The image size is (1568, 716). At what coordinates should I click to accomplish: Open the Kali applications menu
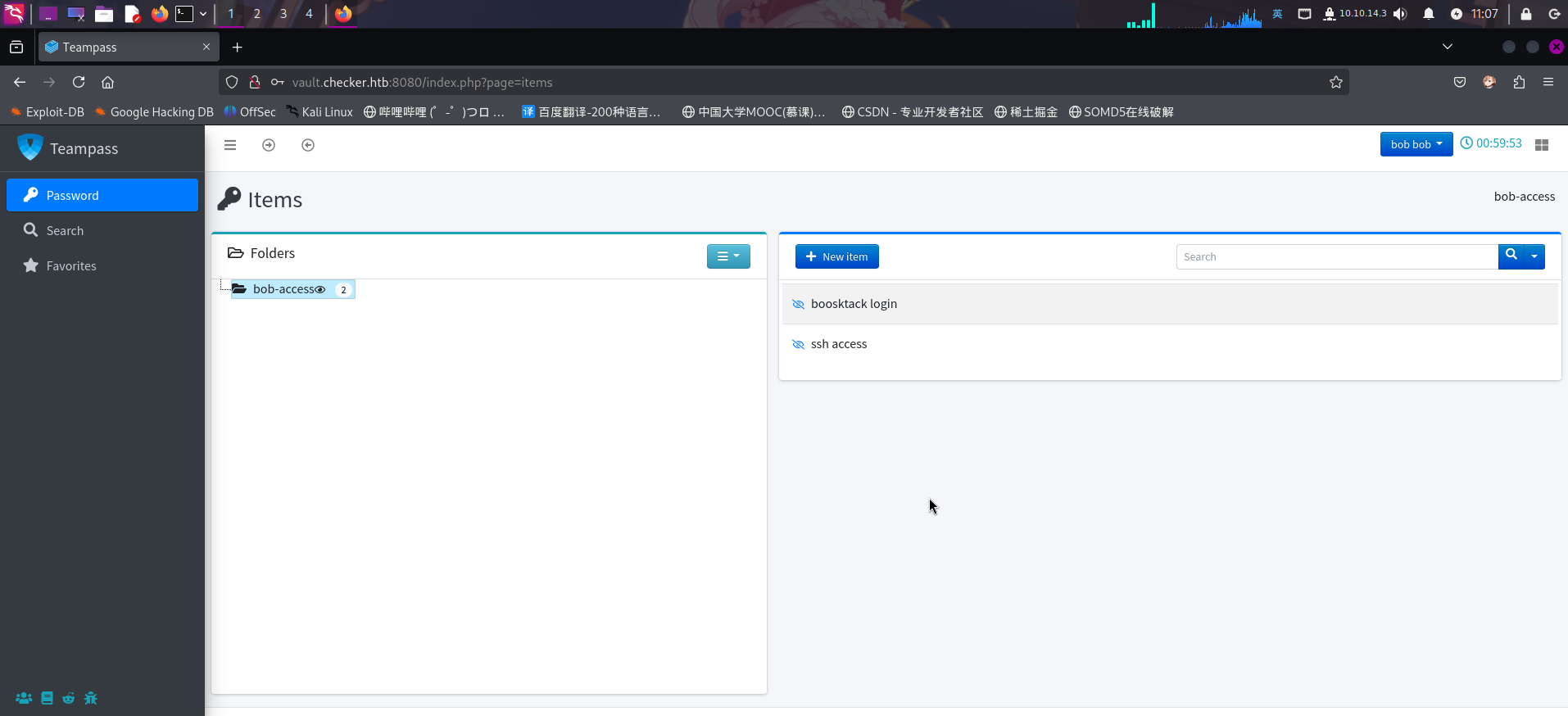14,14
